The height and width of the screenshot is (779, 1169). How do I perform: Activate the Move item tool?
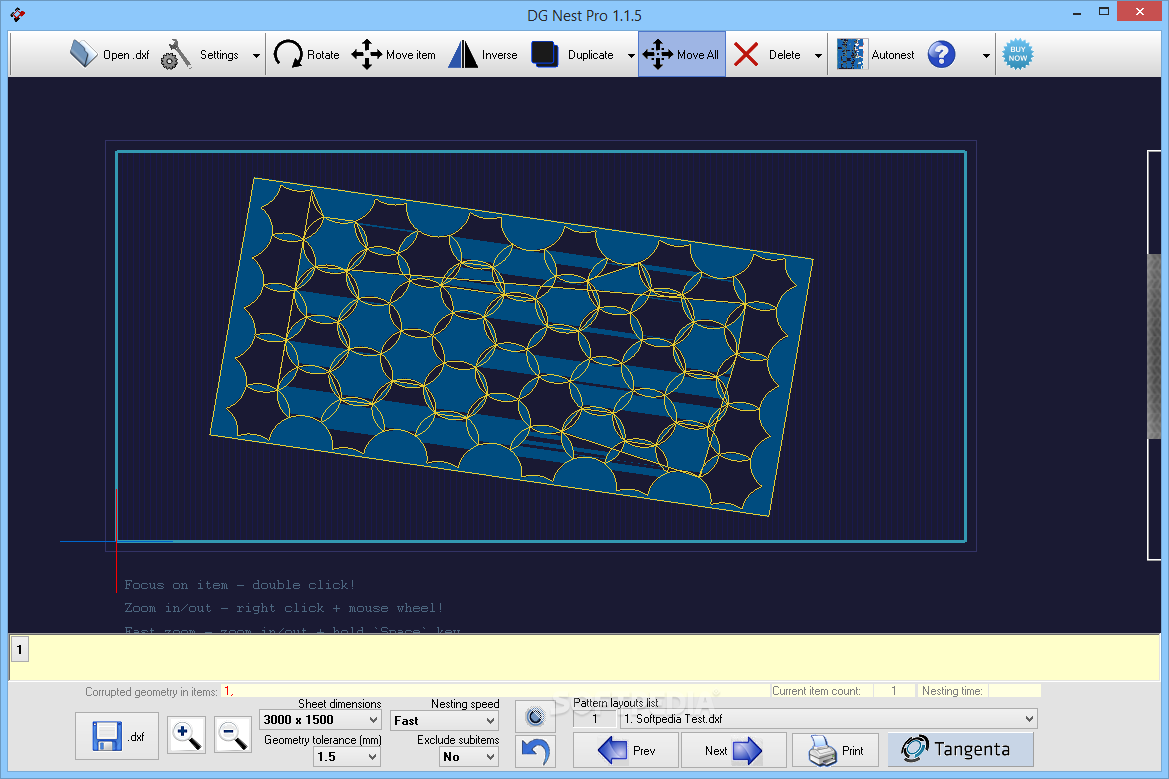(393, 54)
